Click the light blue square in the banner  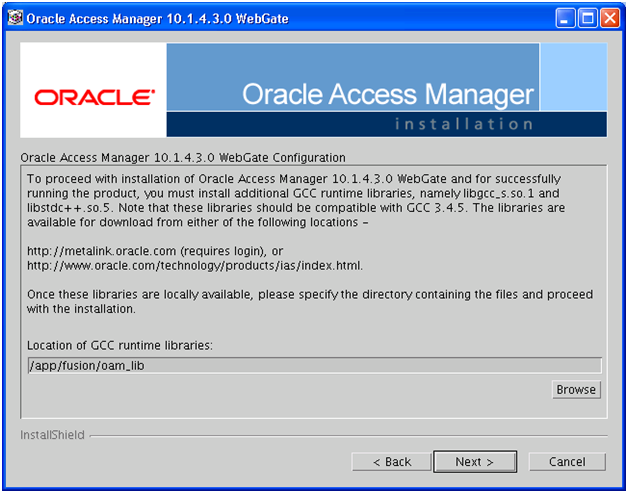coord(574,77)
